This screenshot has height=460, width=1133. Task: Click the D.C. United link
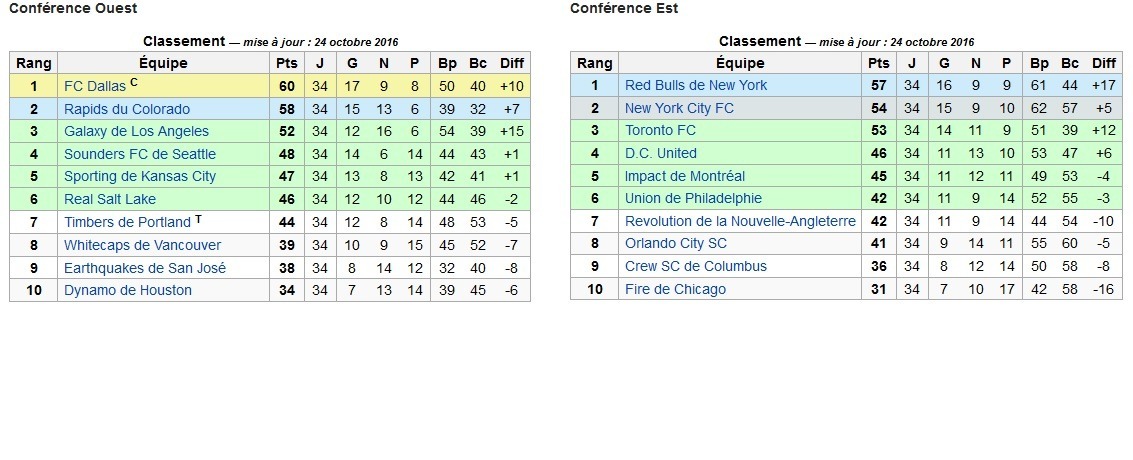661,153
